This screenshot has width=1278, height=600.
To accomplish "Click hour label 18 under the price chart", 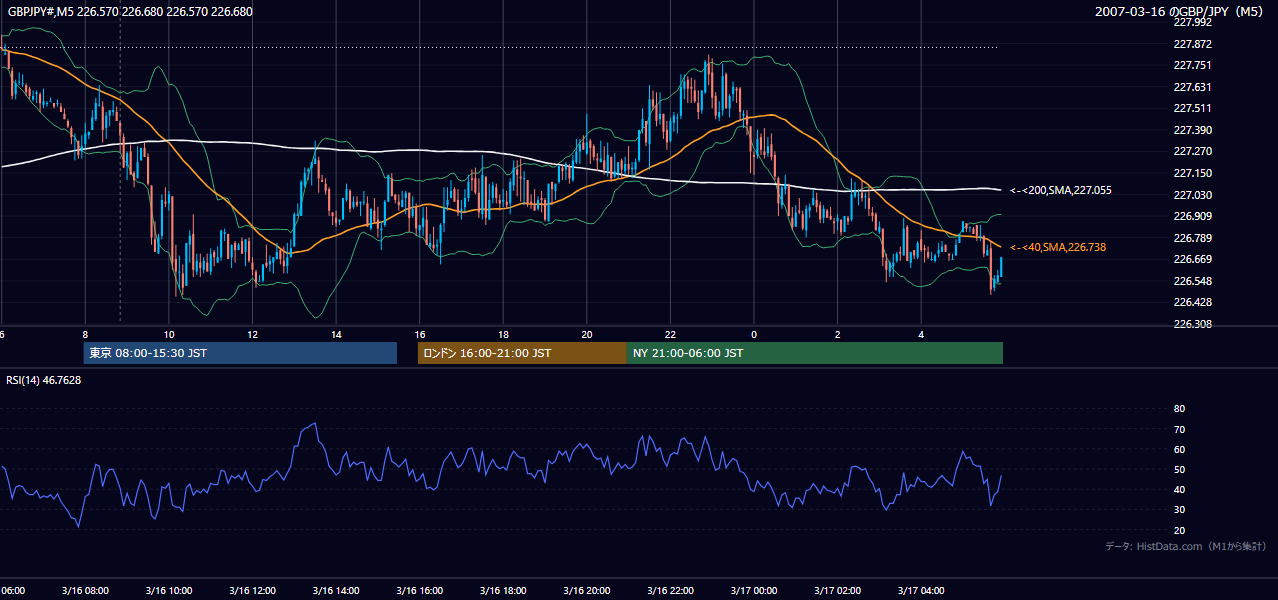I will coord(503,335).
